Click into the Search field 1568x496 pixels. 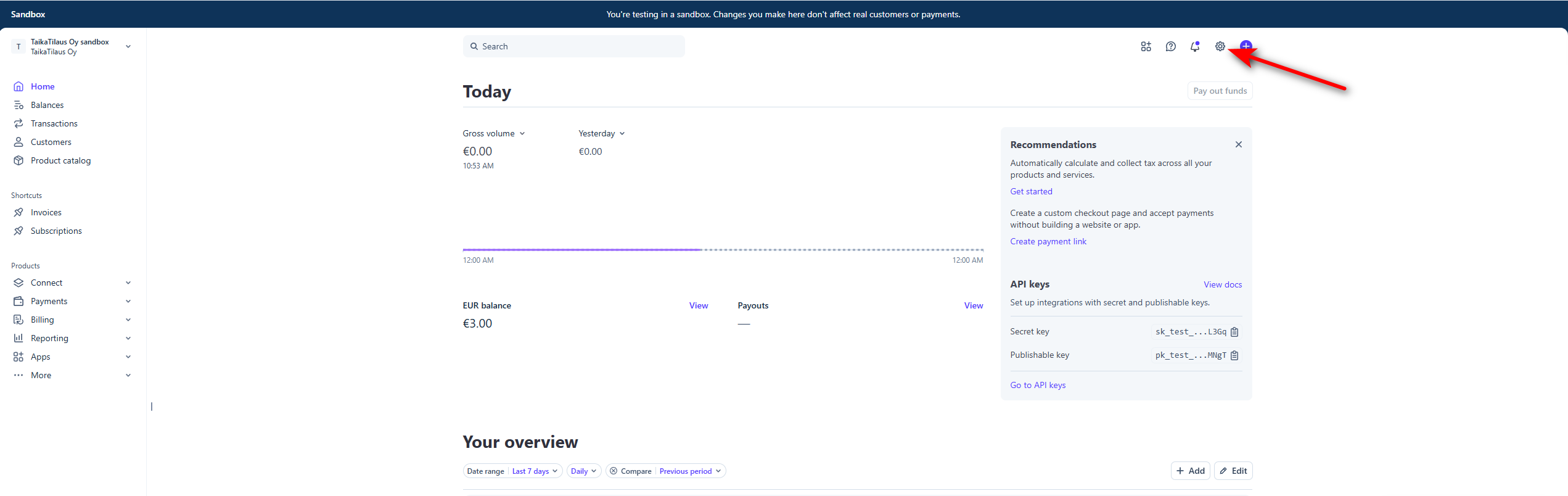click(x=573, y=46)
